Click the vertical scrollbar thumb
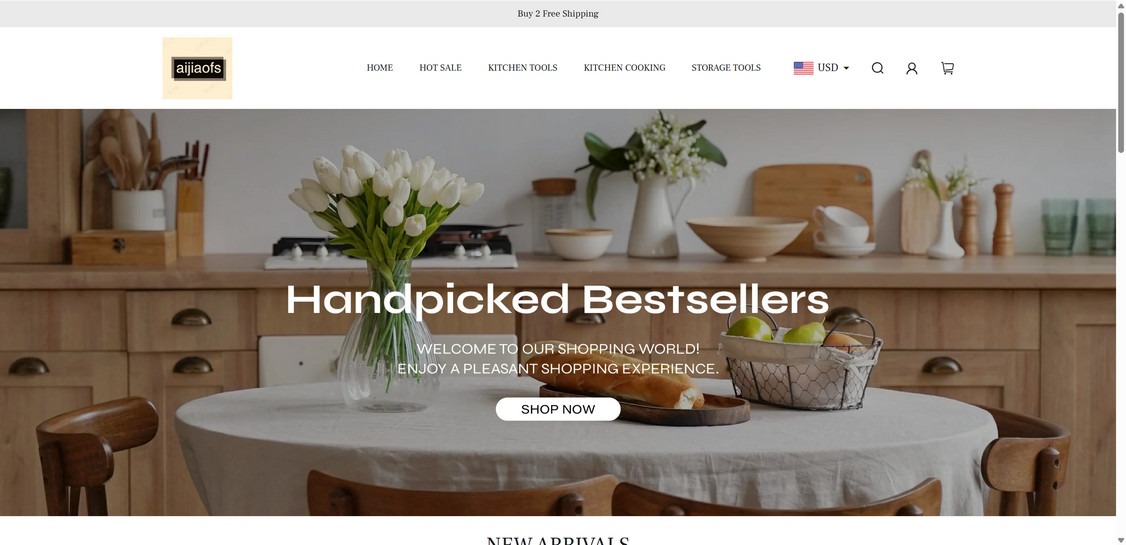1126x545 pixels. [x=1120, y=81]
